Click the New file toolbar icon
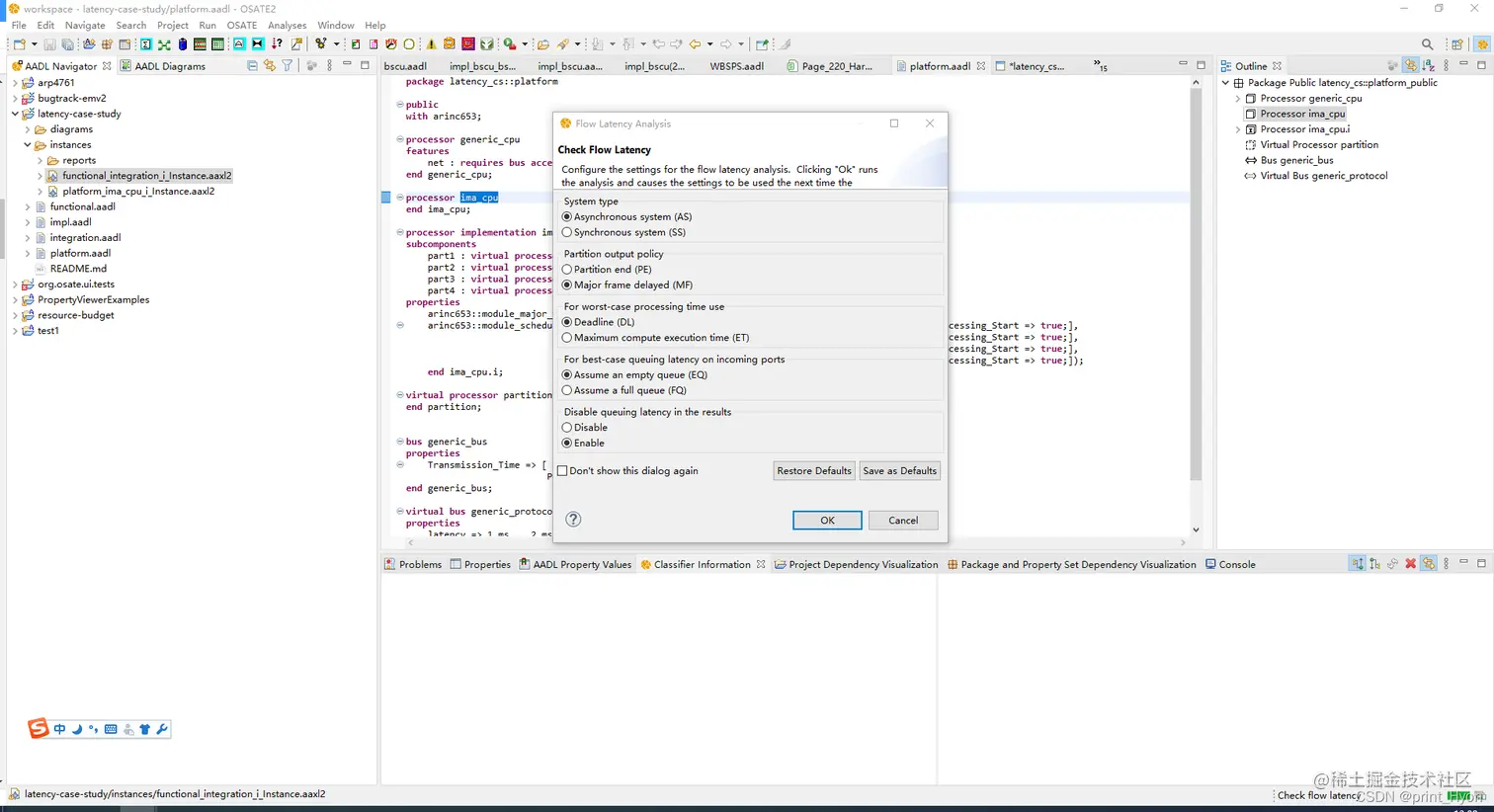The width and height of the screenshot is (1494, 812). [x=19, y=44]
